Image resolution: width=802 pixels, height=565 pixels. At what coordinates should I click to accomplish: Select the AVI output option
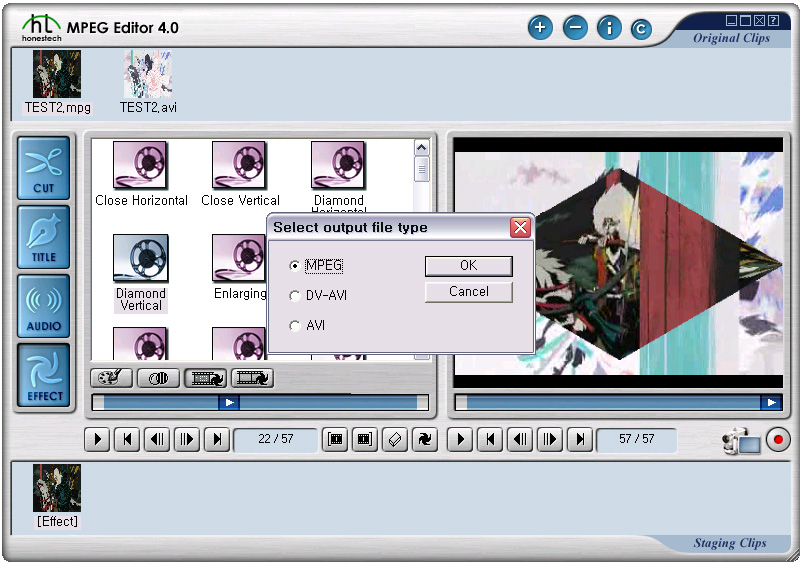point(307,326)
